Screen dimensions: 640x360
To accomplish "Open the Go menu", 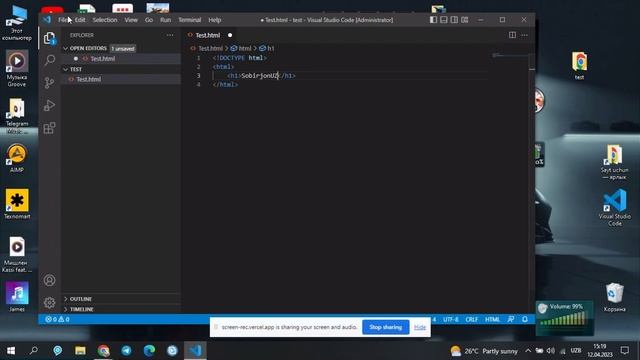I will pos(149,20).
